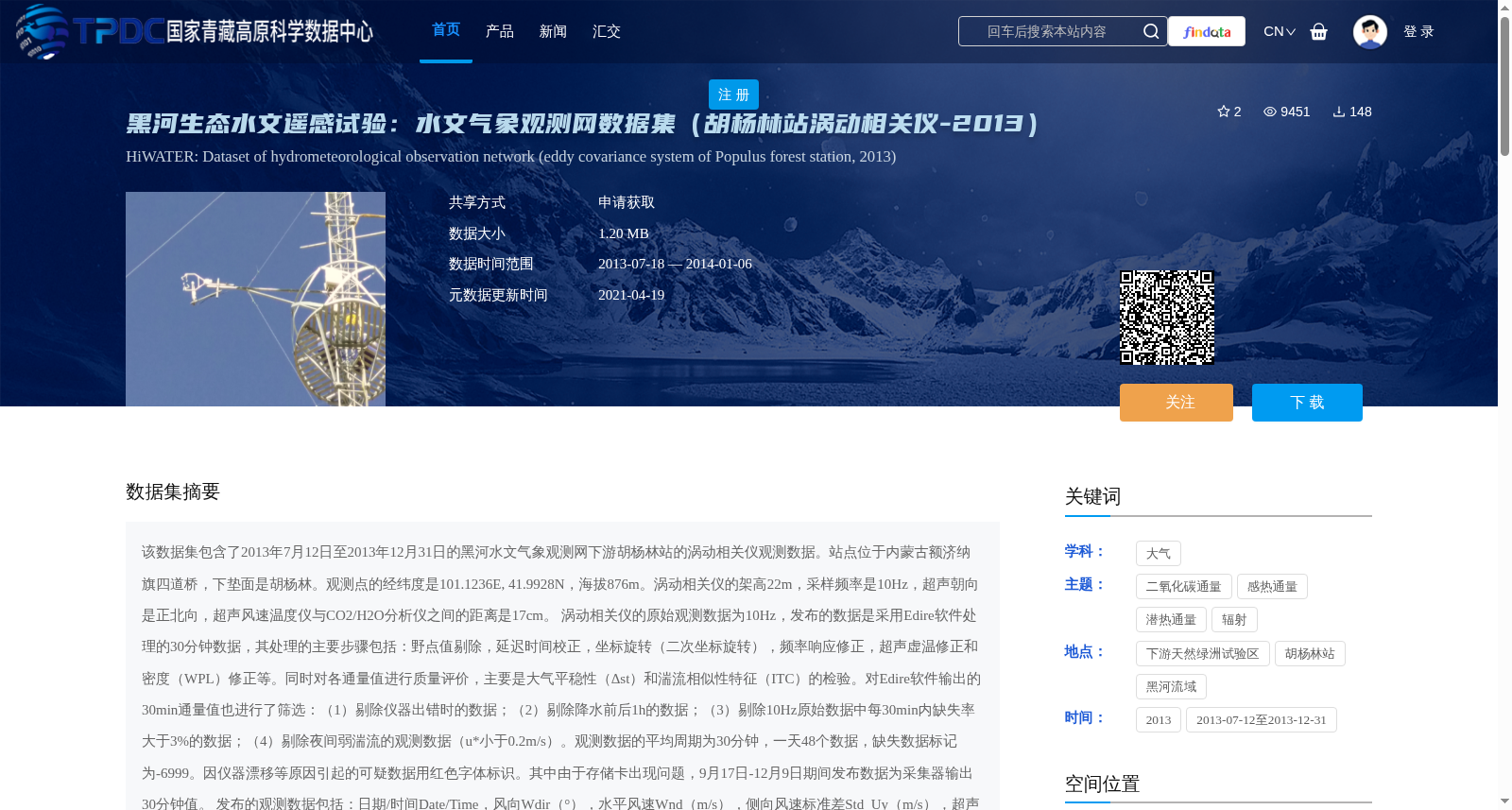The image size is (1512, 810).
Task: Click the scrollbar down arrow
Action: (1504, 801)
